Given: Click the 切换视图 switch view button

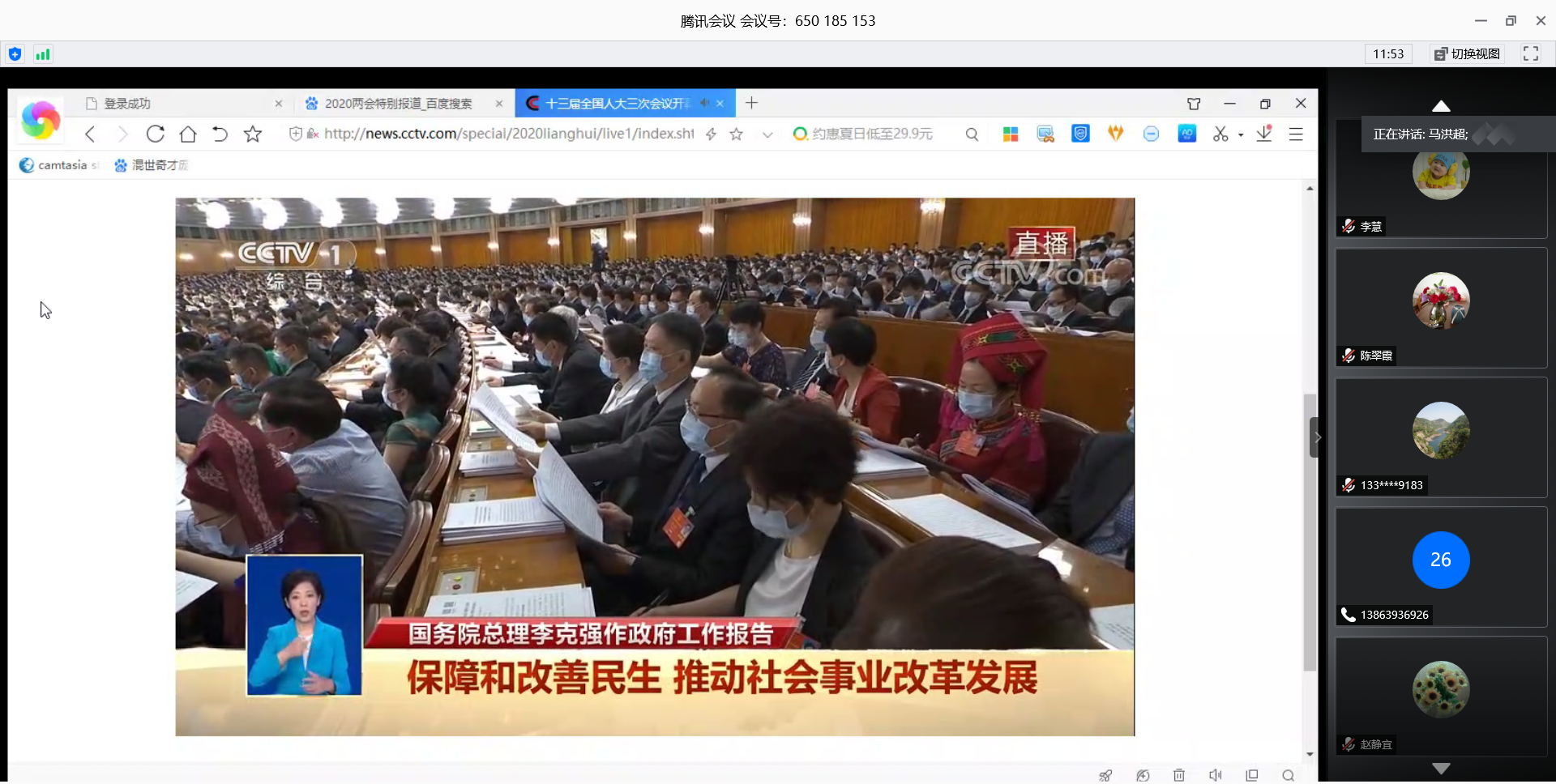Looking at the screenshot, I should (1468, 54).
